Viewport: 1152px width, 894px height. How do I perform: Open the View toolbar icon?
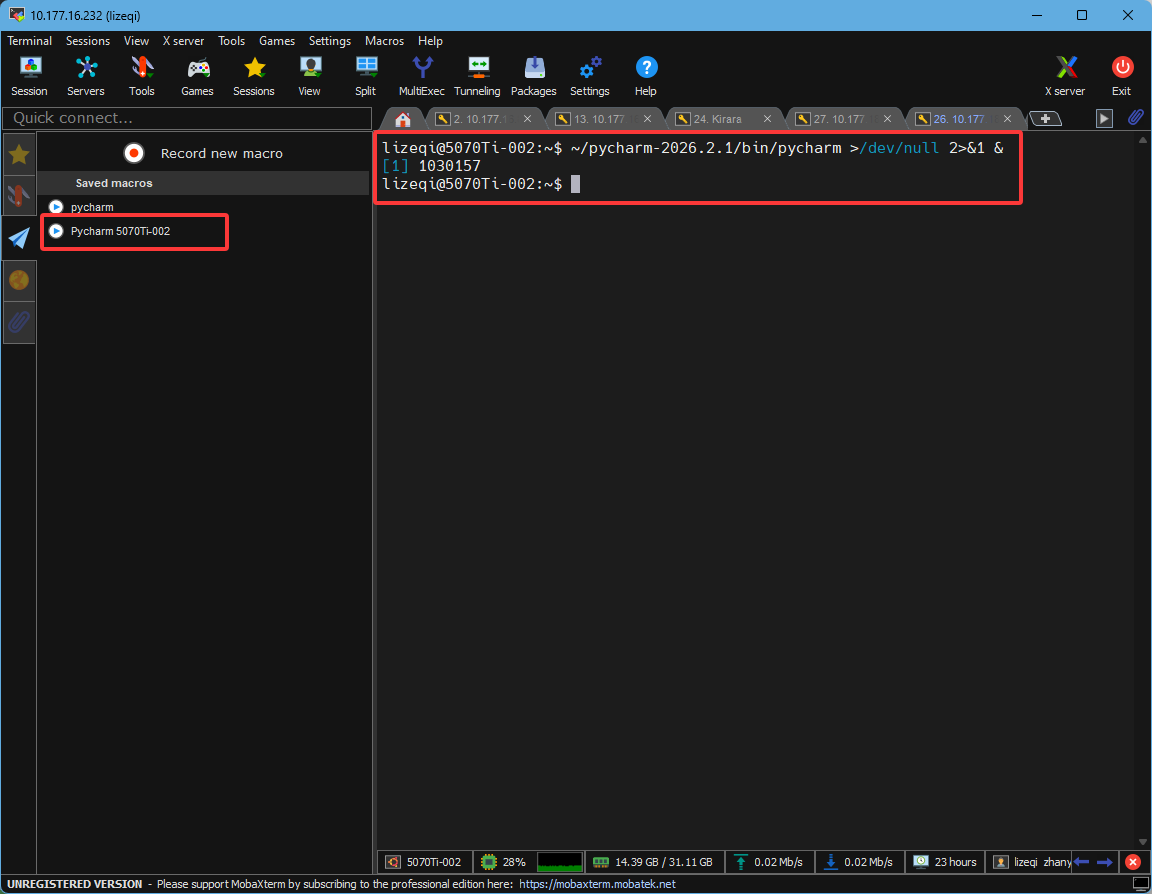309,76
